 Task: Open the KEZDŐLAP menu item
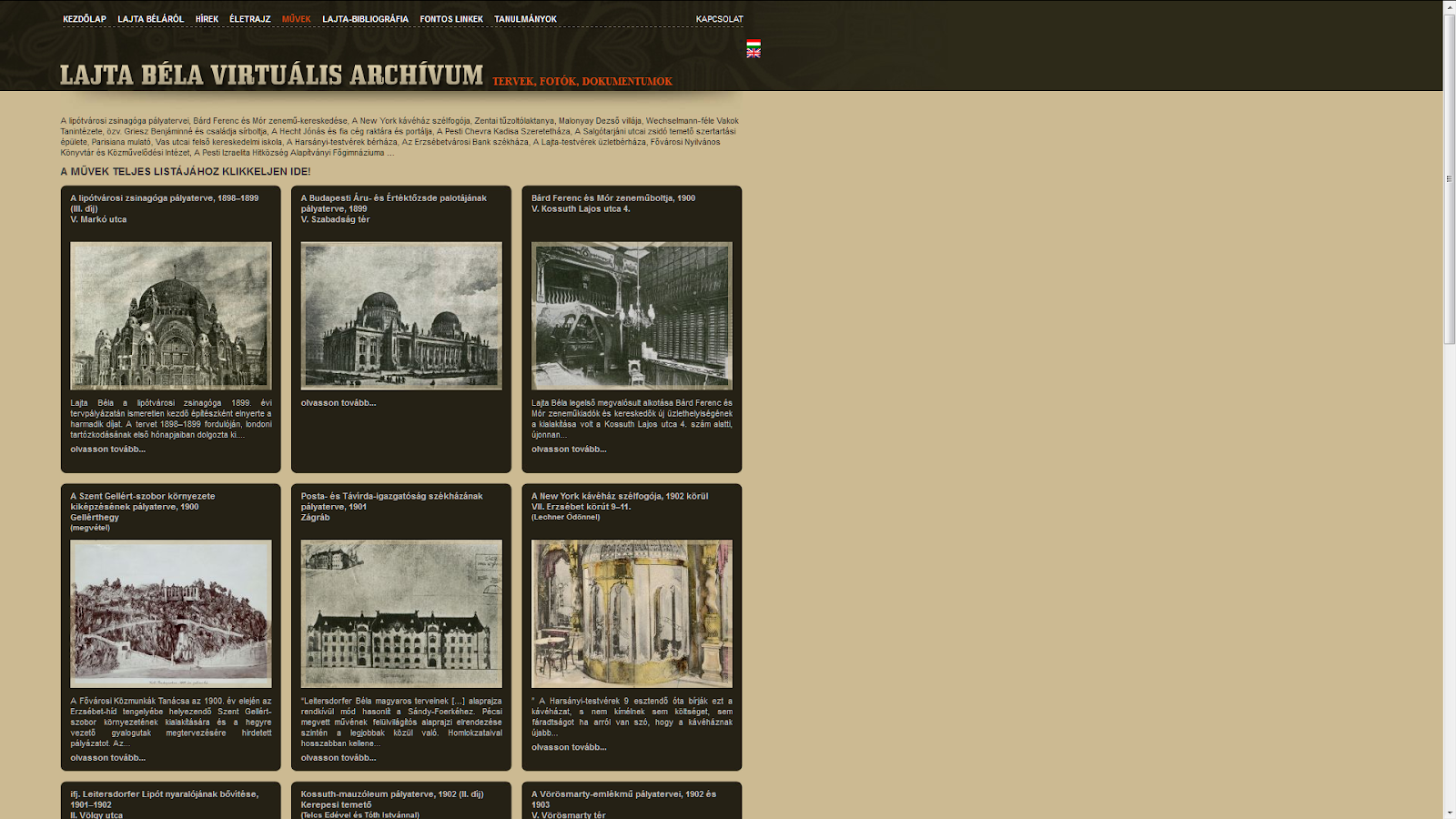(x=85, y=19)
